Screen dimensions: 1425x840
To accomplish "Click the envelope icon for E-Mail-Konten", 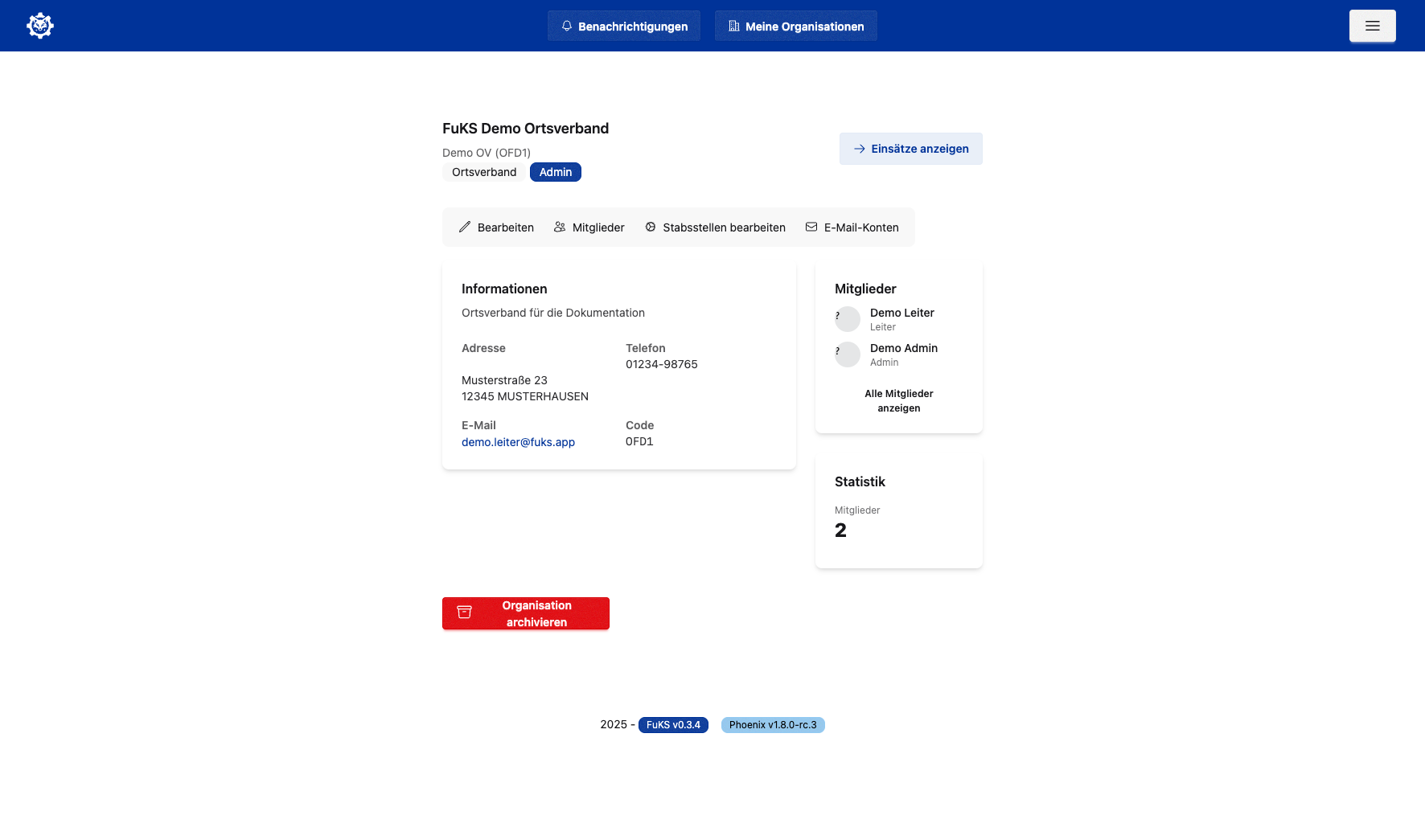I will click(811, 227).
